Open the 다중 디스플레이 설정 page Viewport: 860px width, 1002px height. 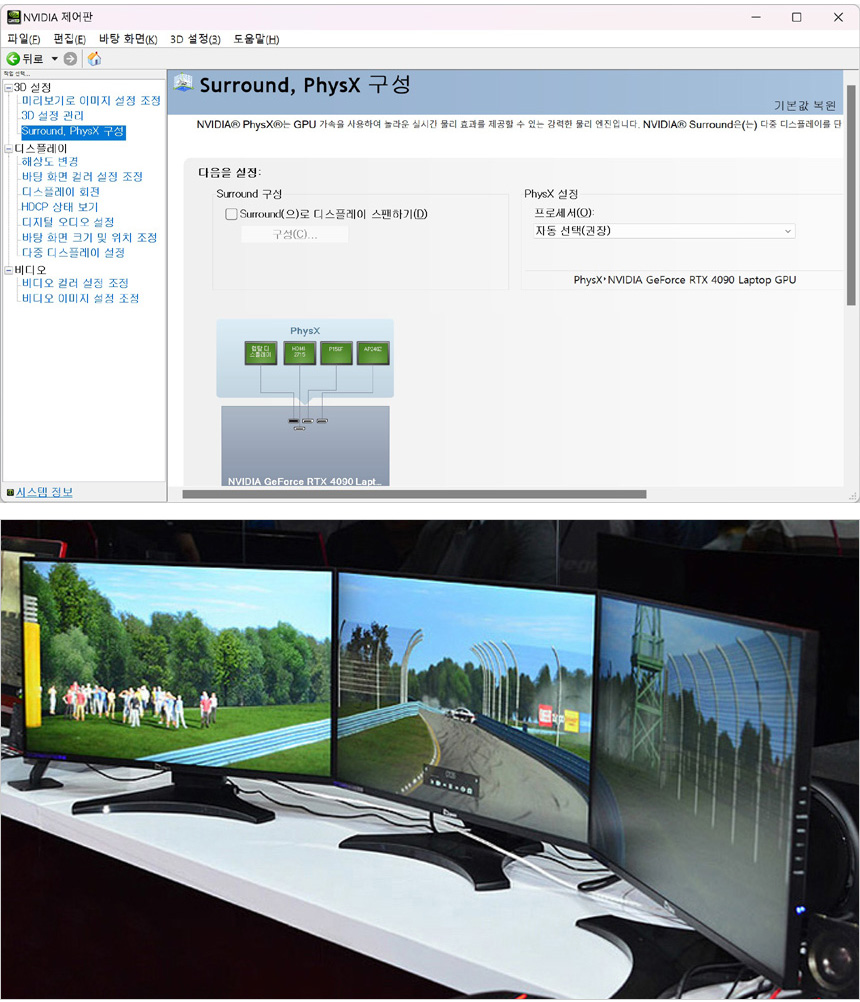(x=73, y=252)
